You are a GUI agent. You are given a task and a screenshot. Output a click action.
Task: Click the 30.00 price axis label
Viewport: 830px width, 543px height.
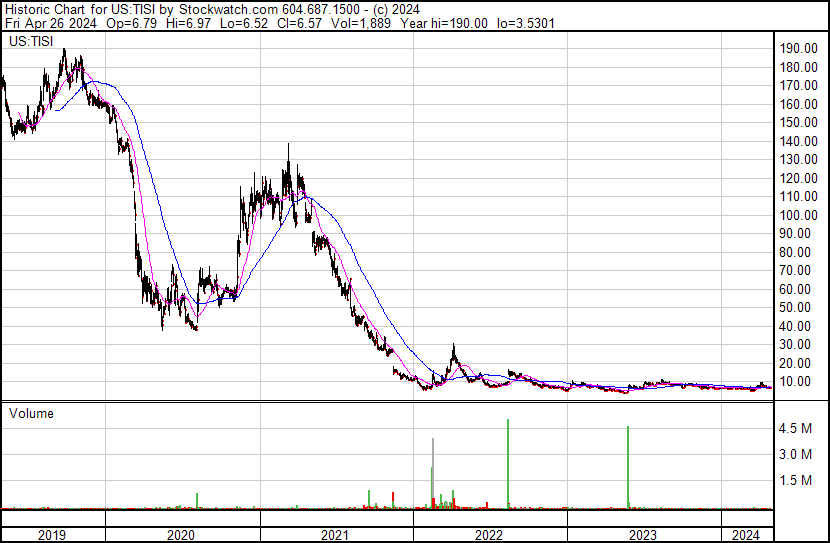795,345
